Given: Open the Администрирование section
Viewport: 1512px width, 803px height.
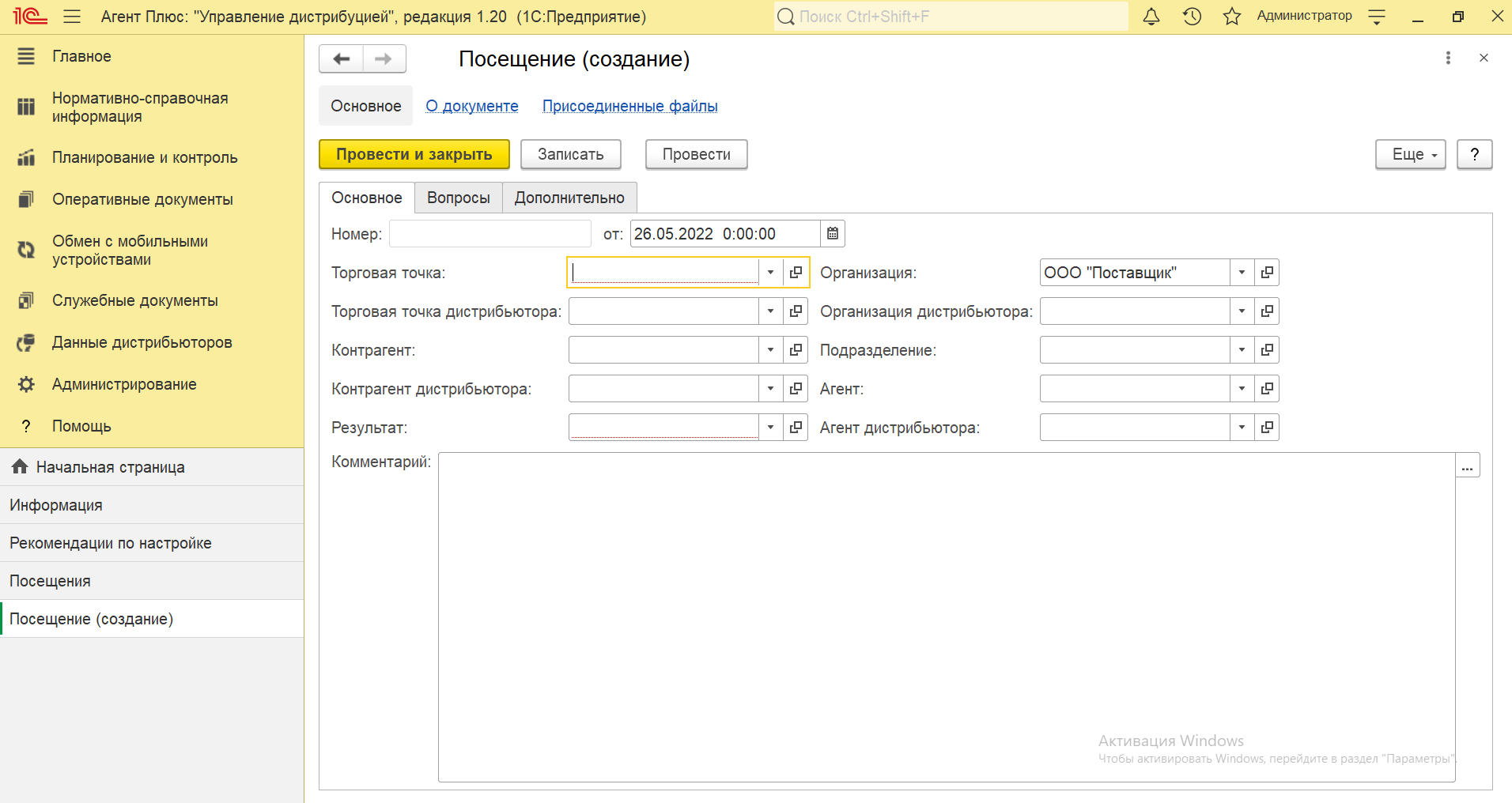Looking at the screenshot, I should [x=152, y=384].
